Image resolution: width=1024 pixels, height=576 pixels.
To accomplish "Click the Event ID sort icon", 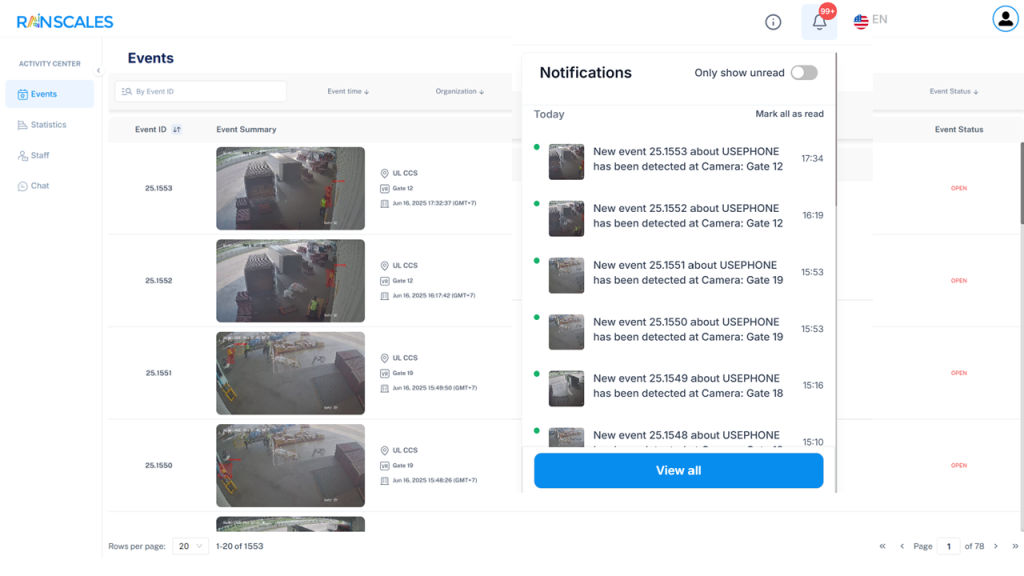I will point(177,129).
